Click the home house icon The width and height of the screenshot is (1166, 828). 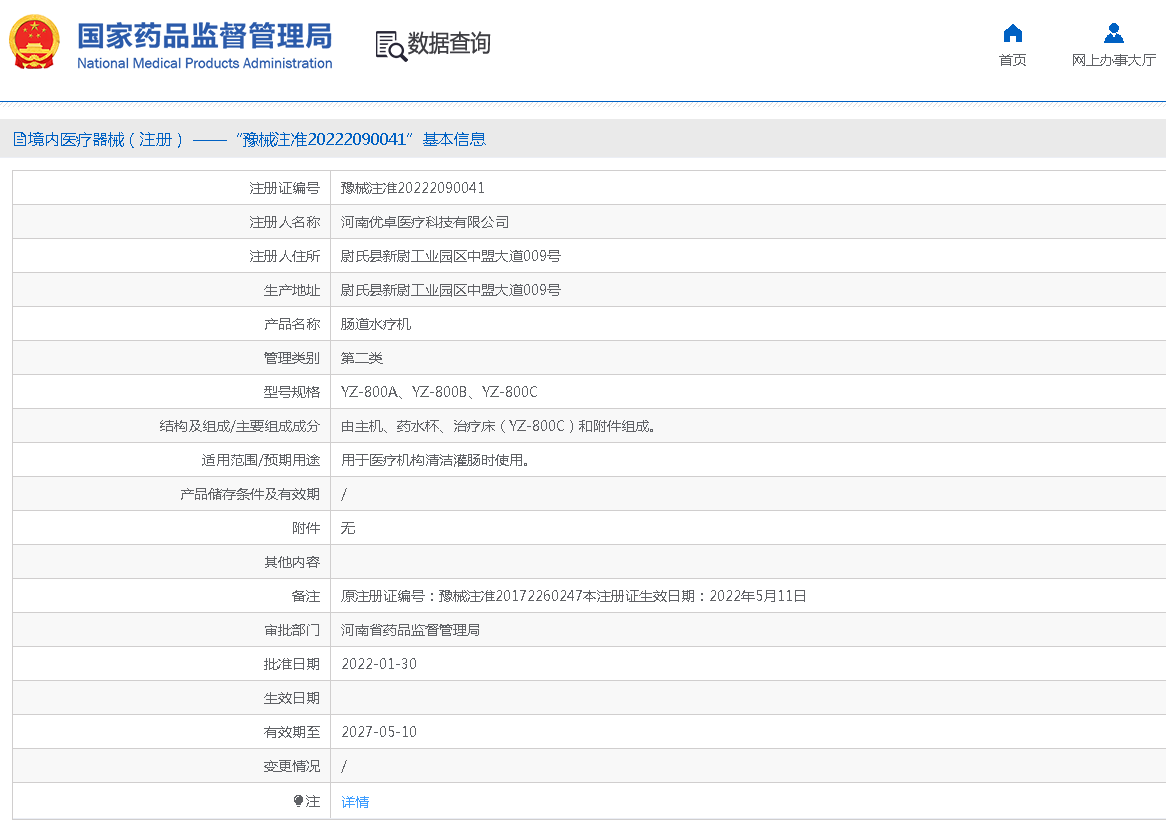1012,34
